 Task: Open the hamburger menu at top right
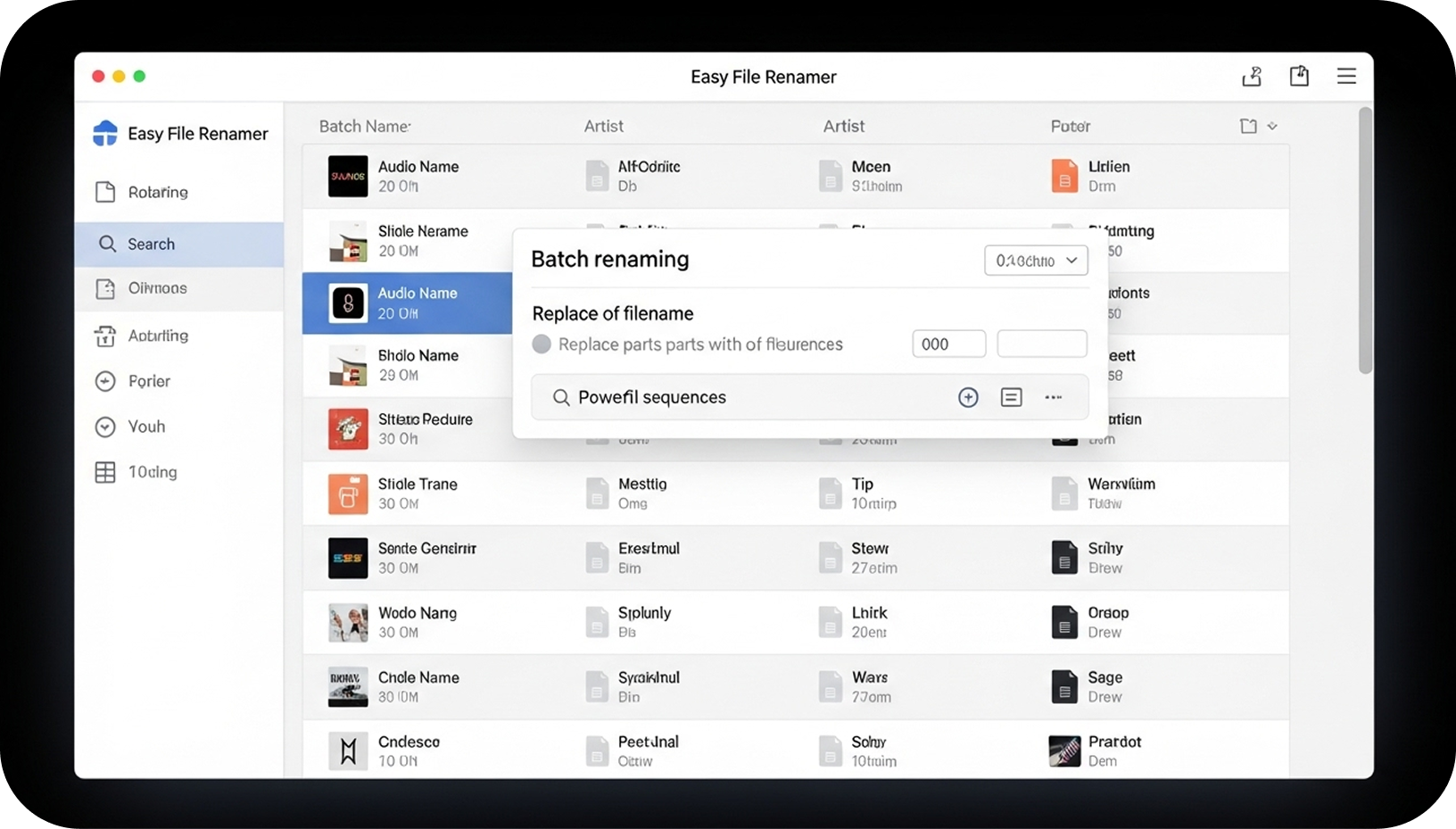coord(1346,76)
